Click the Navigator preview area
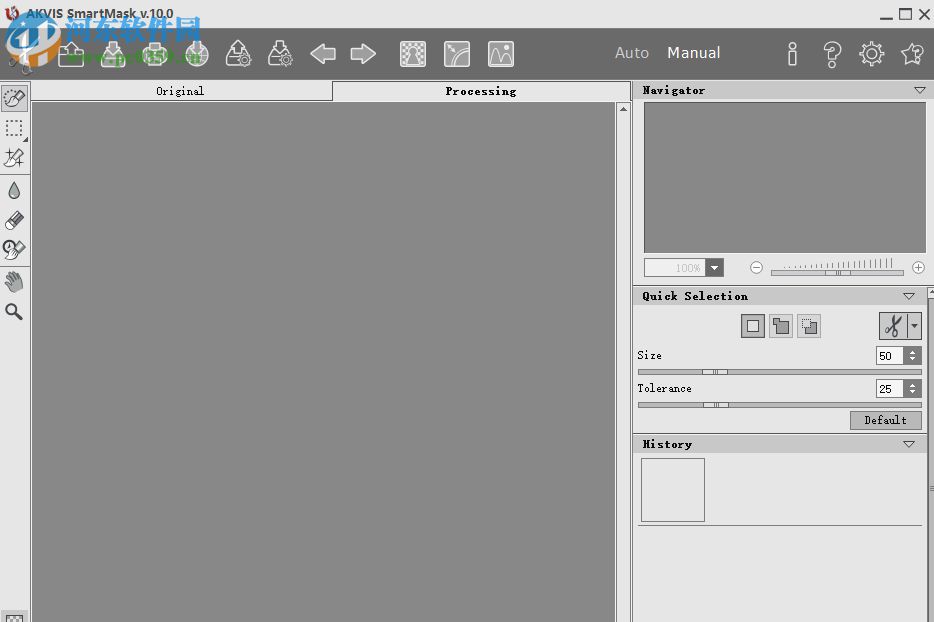The height and width of the screenshot is (622, 934). [x=784, y=178]
